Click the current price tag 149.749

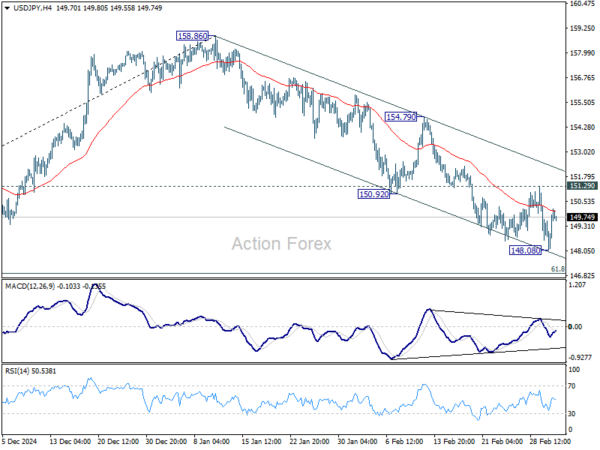pyautogui.click(x=582, y=217)
